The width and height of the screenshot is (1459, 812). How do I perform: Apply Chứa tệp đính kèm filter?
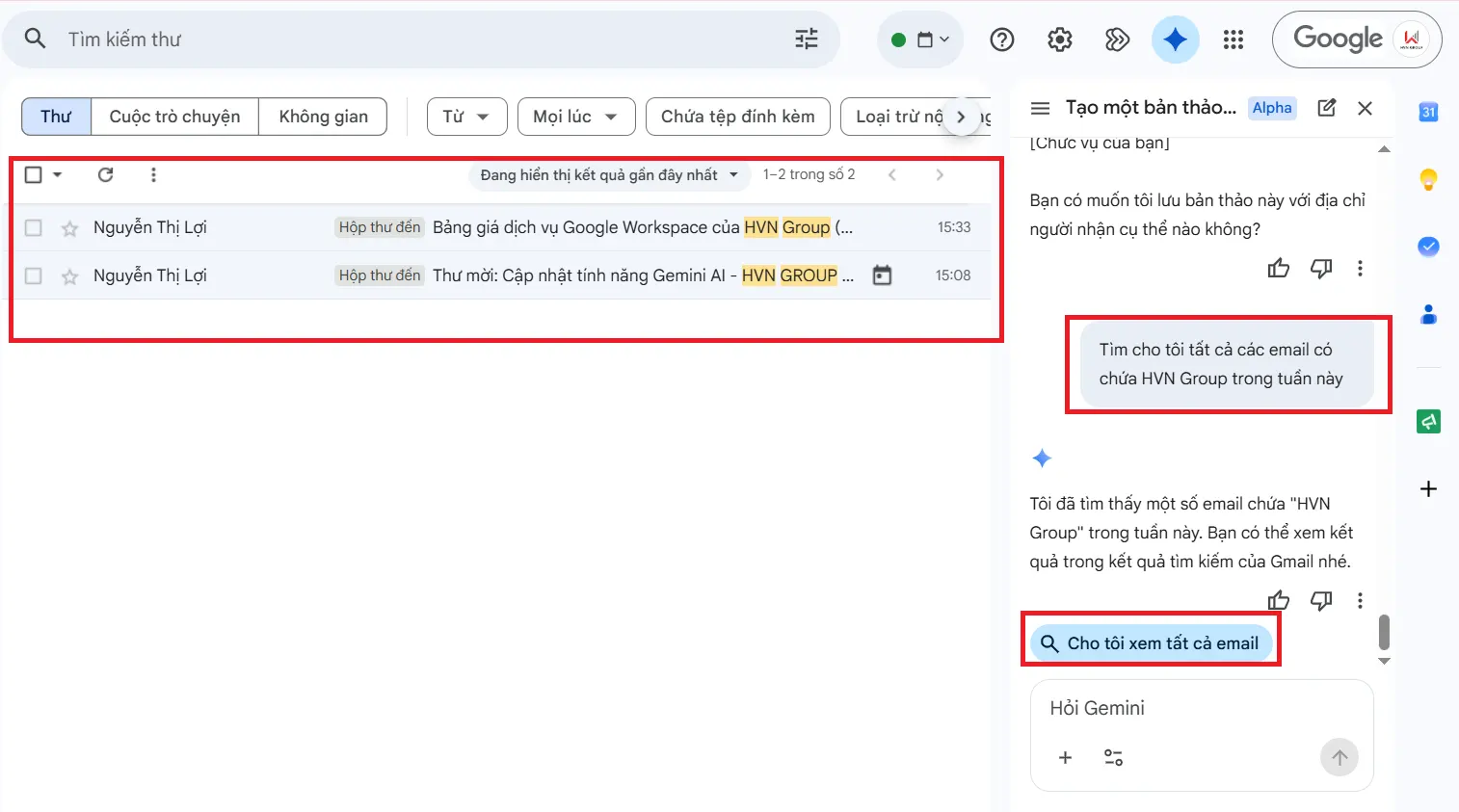[738, 117]
